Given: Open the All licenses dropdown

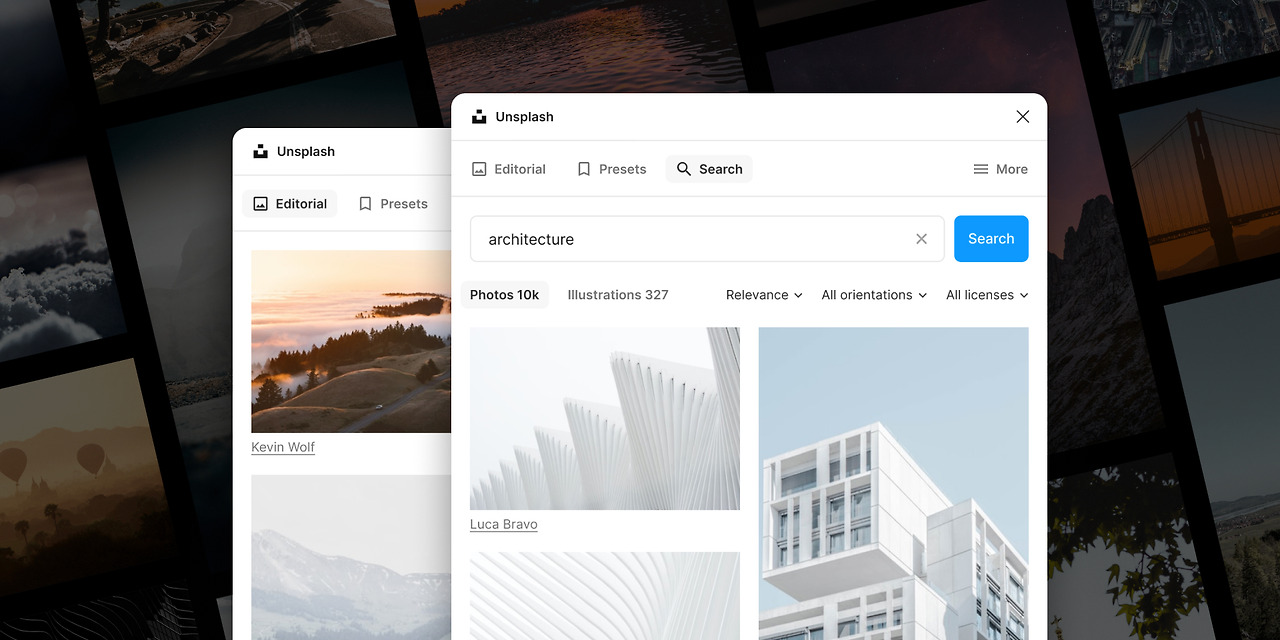Looking at the screenshot, I should (986, 295).
